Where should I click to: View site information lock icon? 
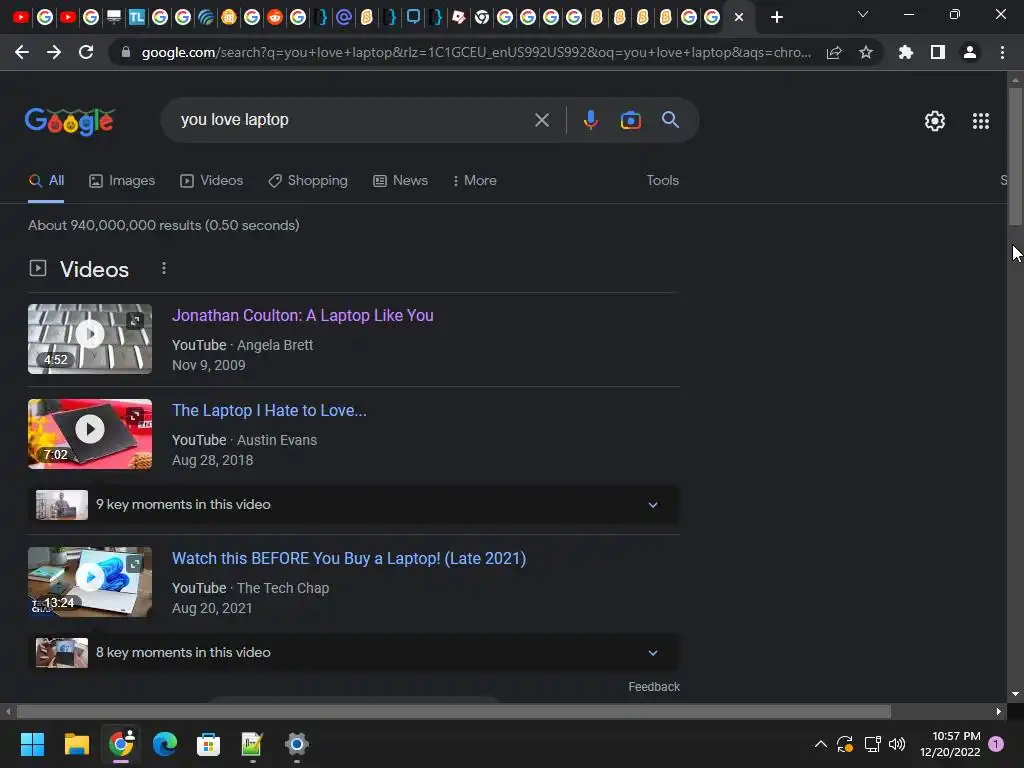click(125, 52)
